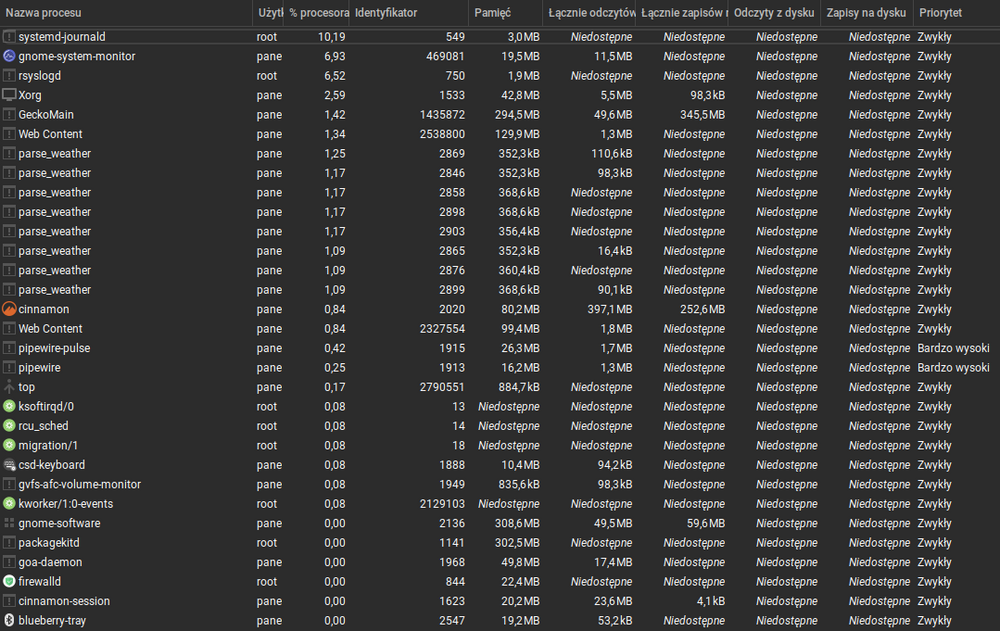This screenshot has width=1000, height=631.
Task: Click pipewire priority Bardzo wysoki cell
Action: tap(953, 367)
